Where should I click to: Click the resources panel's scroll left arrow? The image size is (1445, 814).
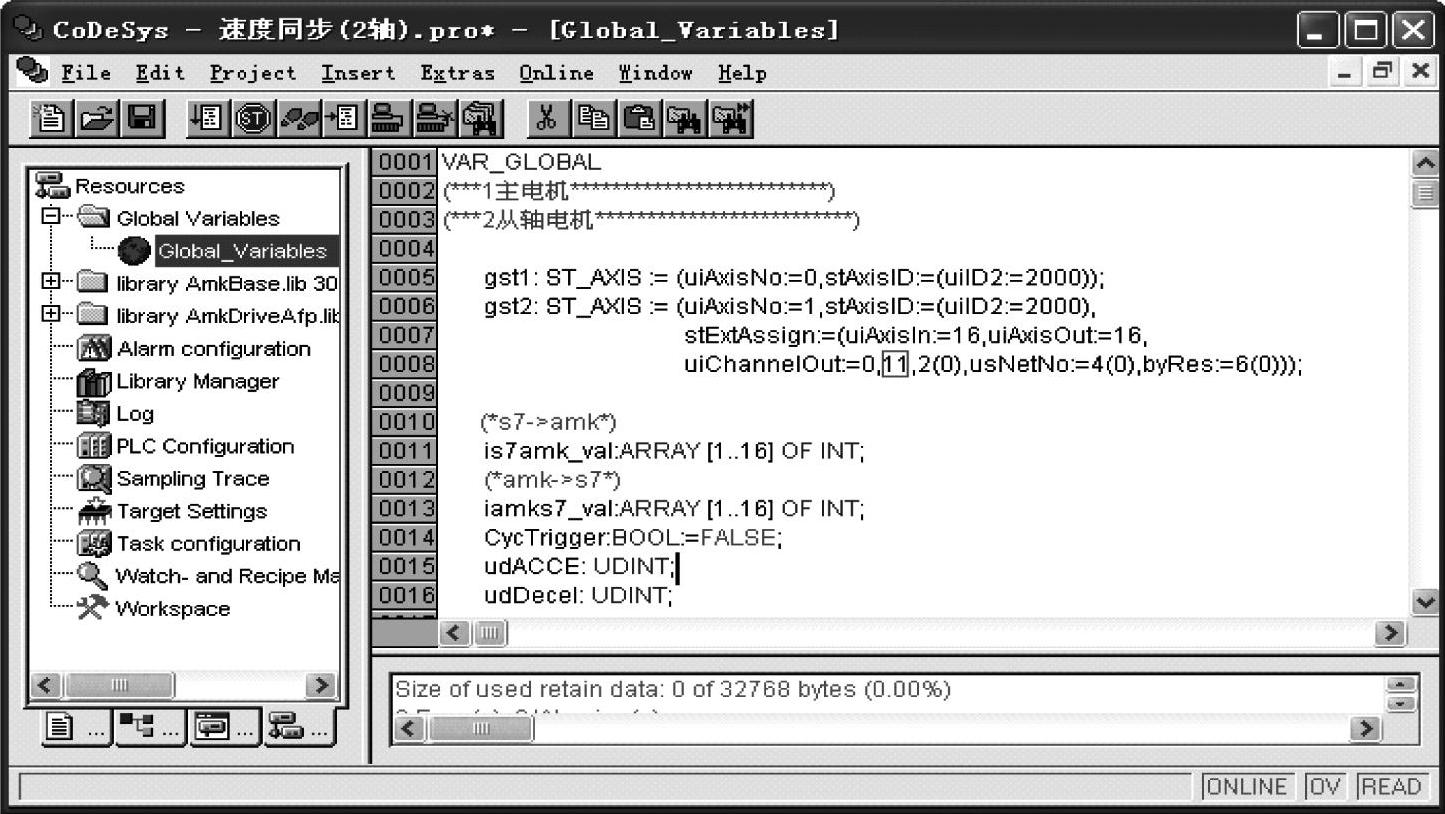47,686
